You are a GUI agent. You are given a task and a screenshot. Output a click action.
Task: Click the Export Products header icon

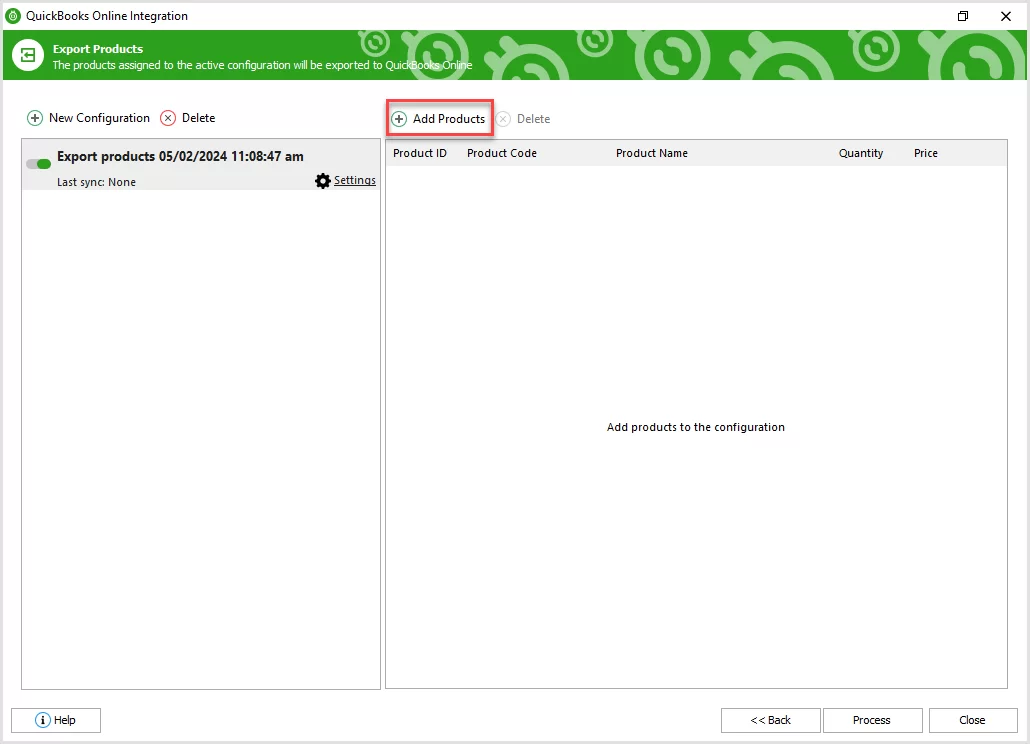(27, 55)
